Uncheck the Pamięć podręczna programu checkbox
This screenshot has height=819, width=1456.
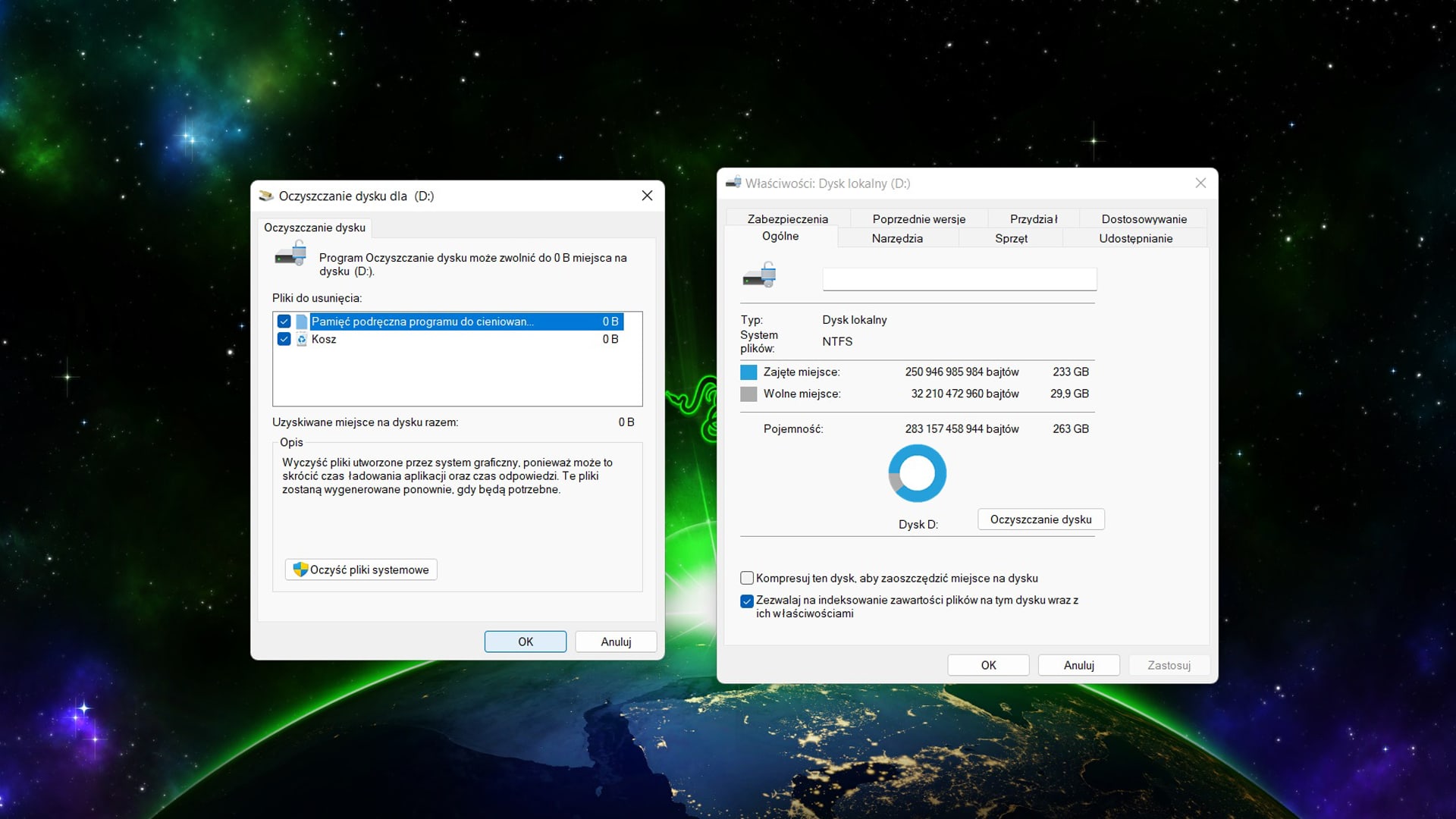point(284,322)
